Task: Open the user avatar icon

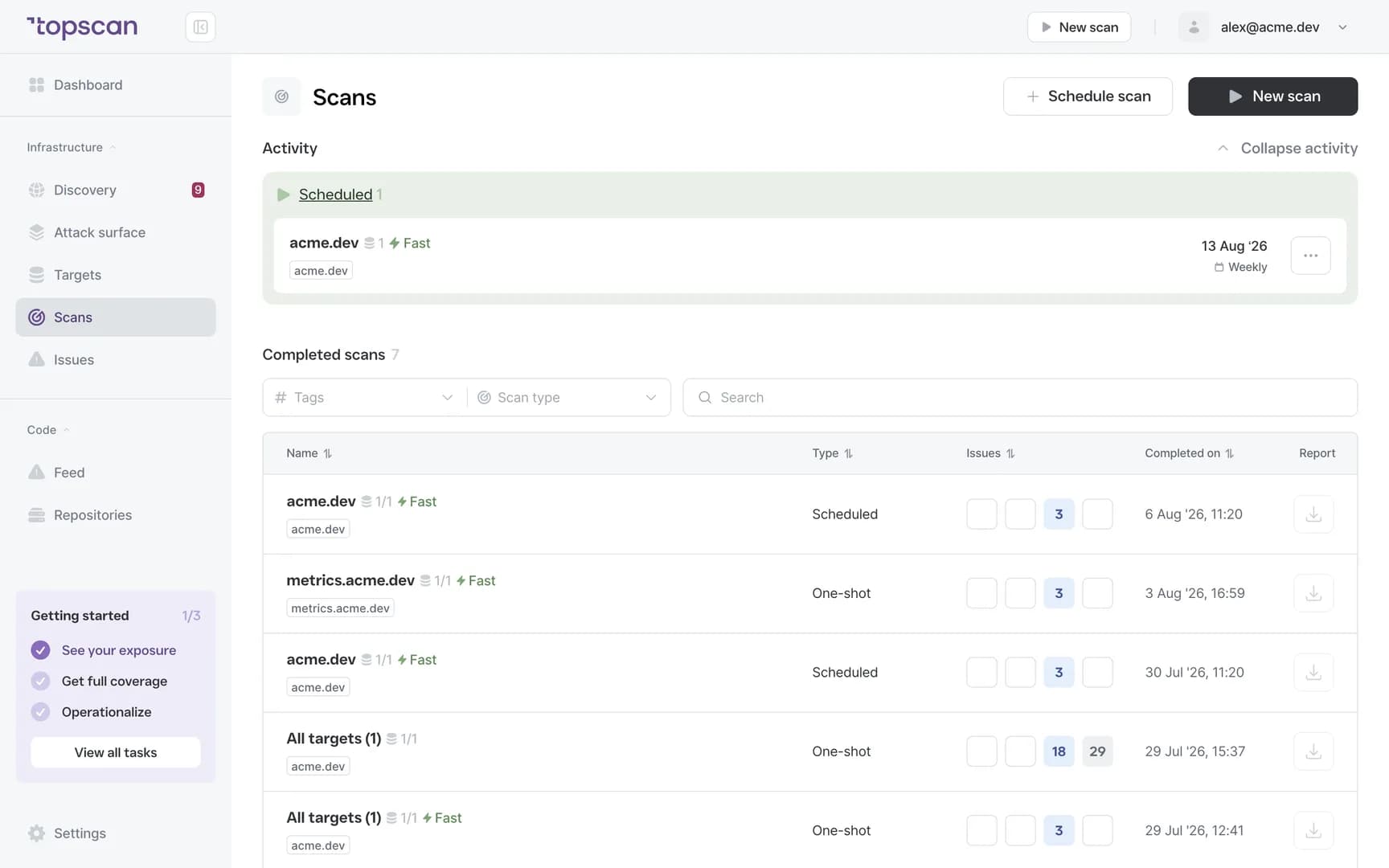Action: tap(1194, 27)
